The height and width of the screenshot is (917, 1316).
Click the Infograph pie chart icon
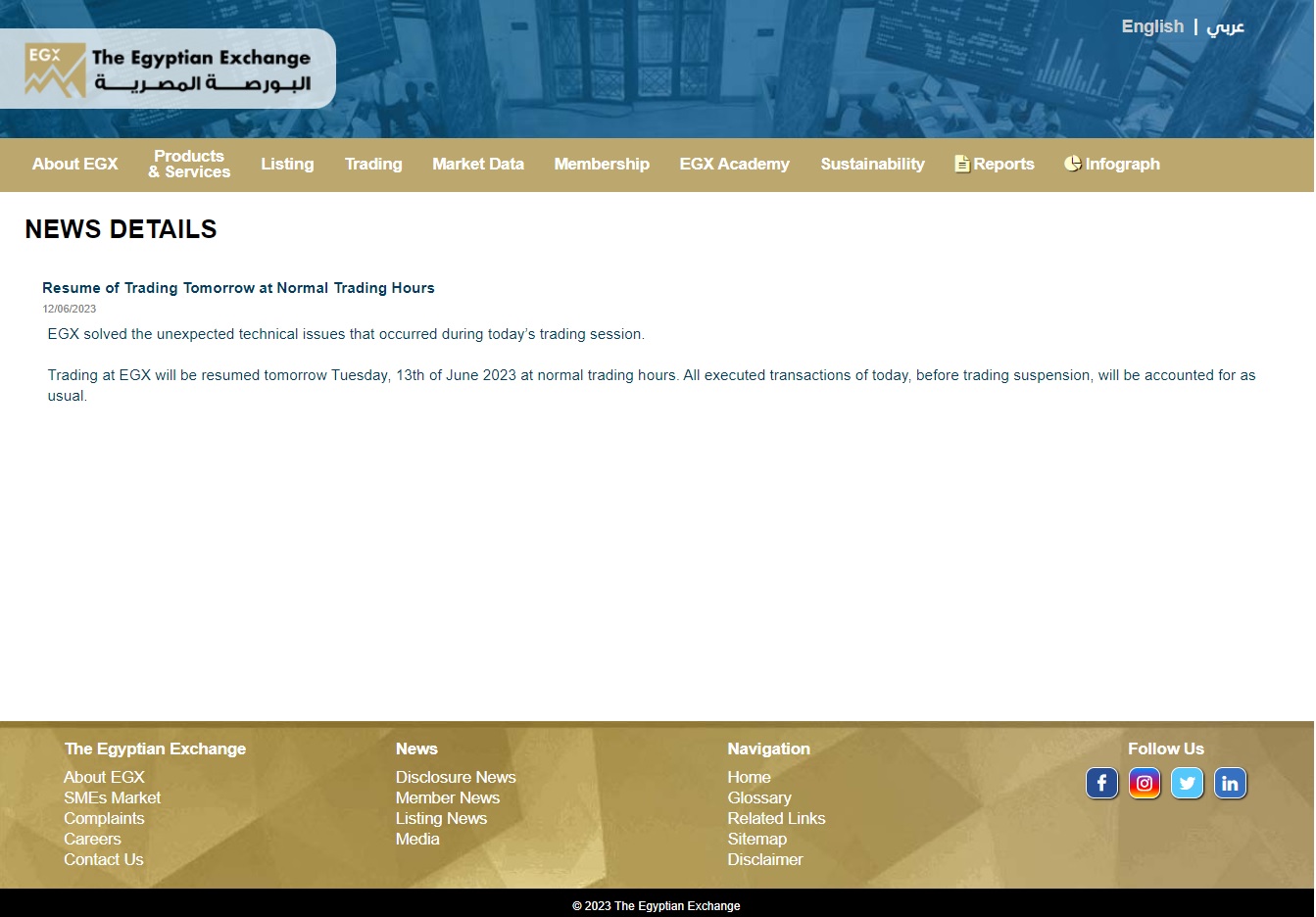click(x=1073, y=164)
